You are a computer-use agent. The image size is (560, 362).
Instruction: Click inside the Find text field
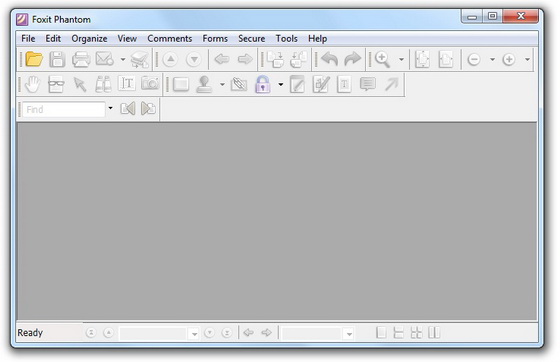(64, 109)
